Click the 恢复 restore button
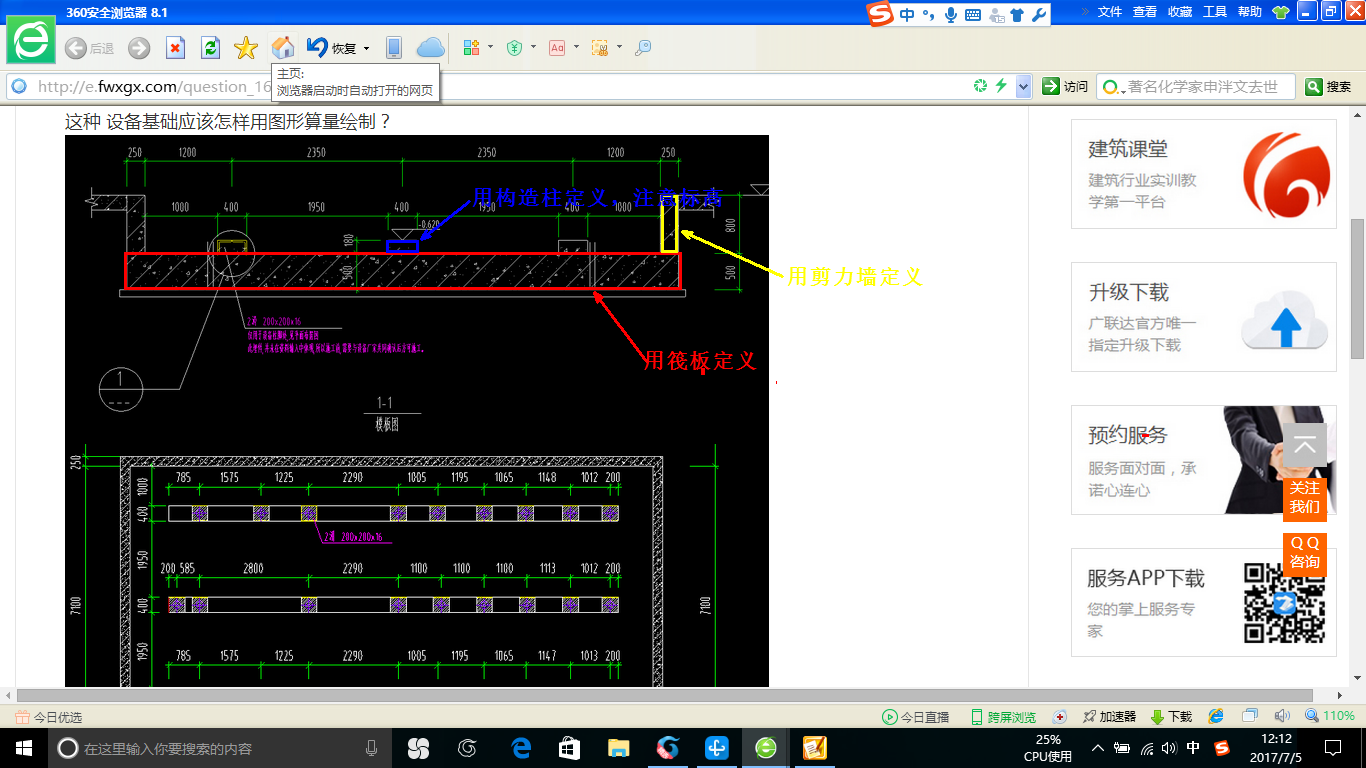The width and height of the screenshot is (1366, 768). click(x=331, y=48)
